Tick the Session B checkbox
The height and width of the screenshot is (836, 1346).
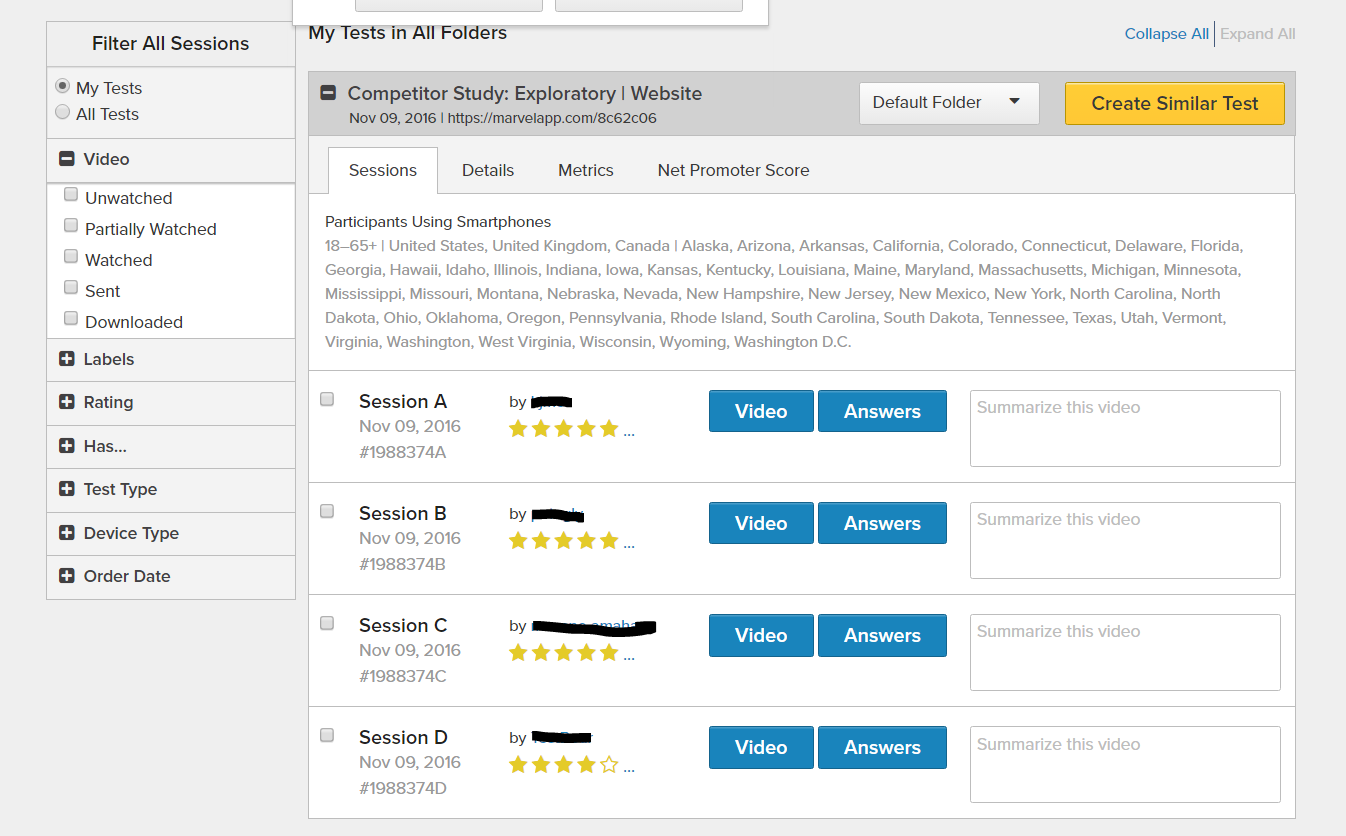tap(327, 511)
